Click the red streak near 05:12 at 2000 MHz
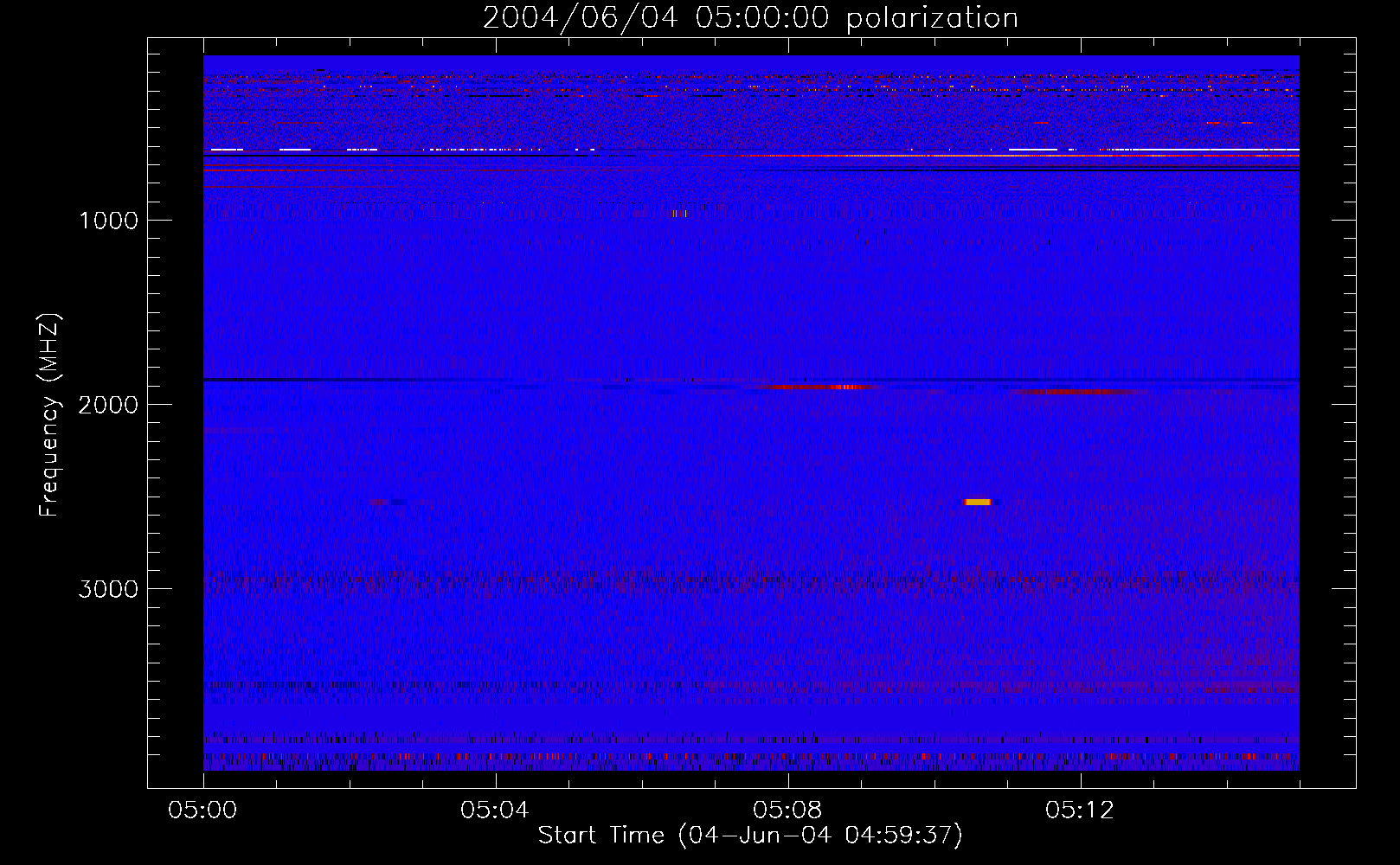Screen dimensions: 1400x865 pyautogui.click(x=1077, y=391)
